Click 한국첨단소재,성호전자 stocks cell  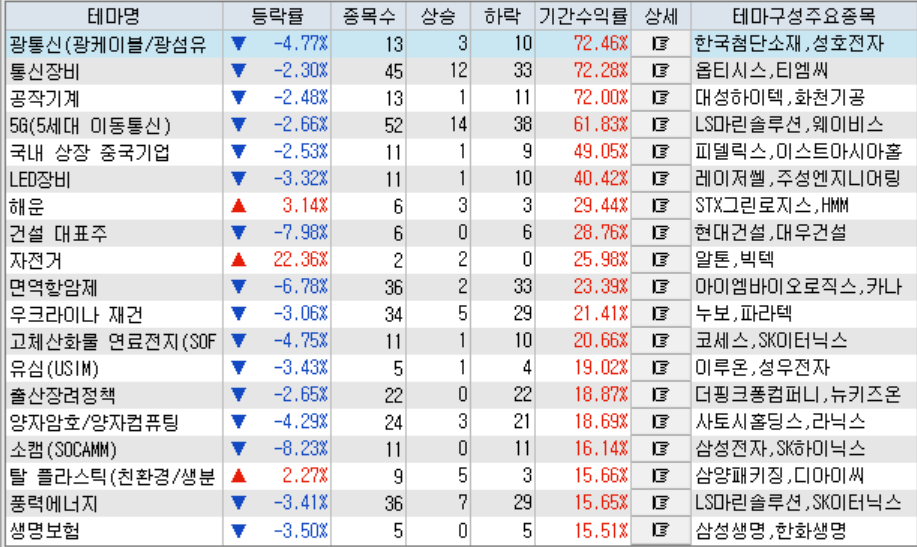789,44
